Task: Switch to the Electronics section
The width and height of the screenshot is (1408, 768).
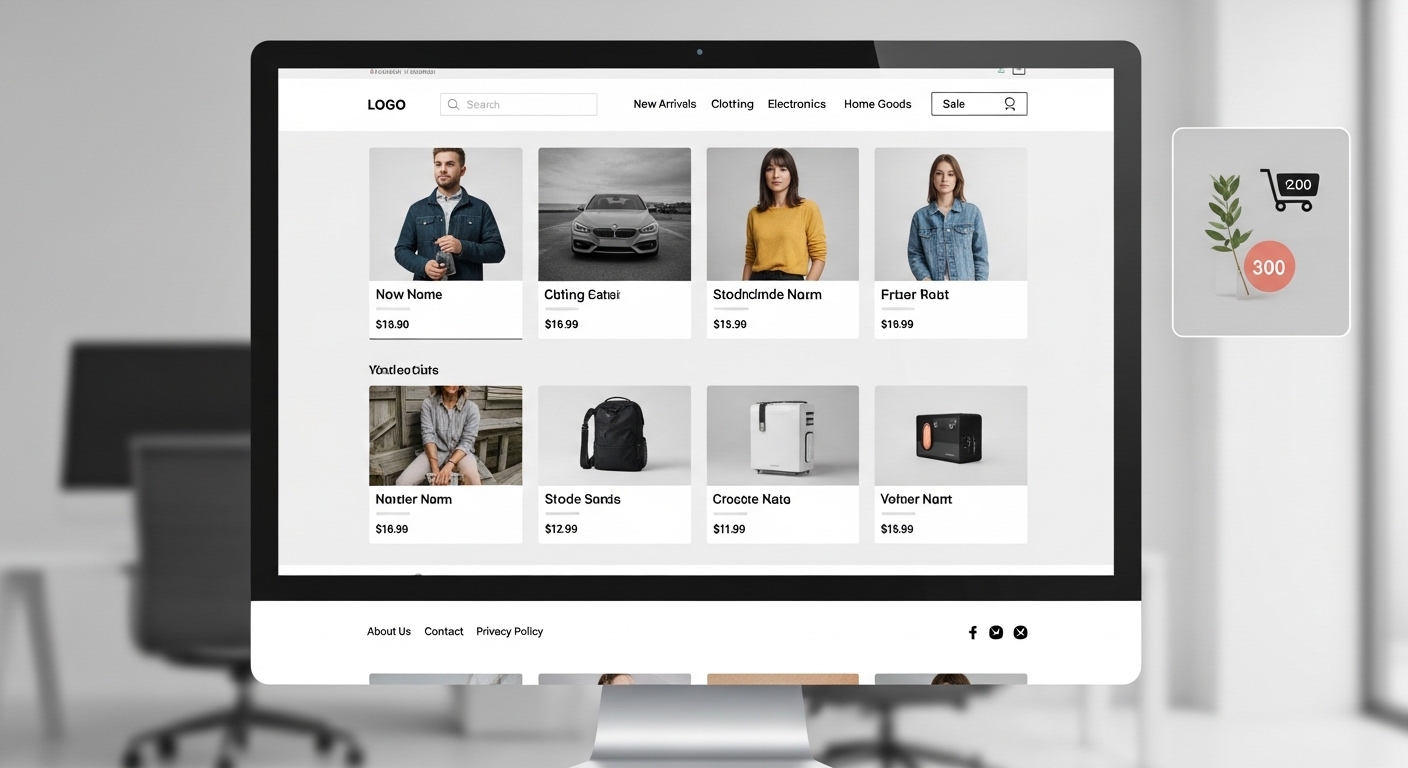Action: click(796, 103)
